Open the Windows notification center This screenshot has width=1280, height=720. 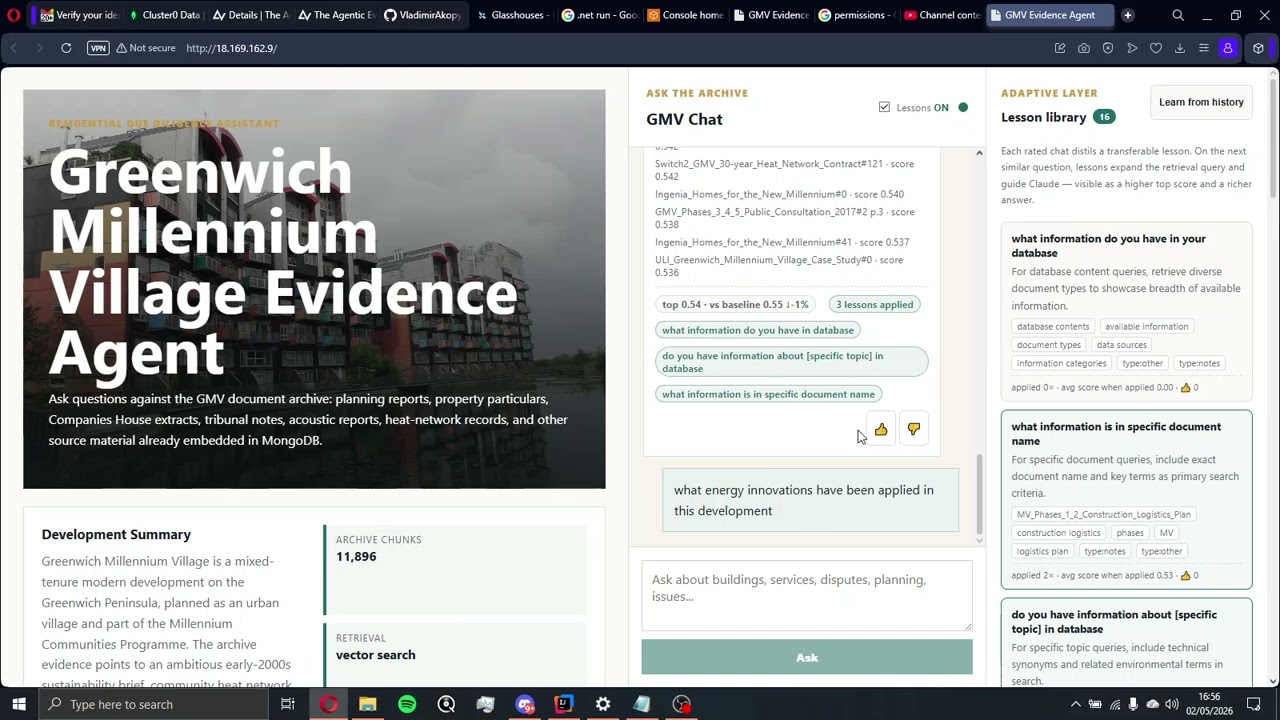pyautogui.click(x=1254, y=704)
